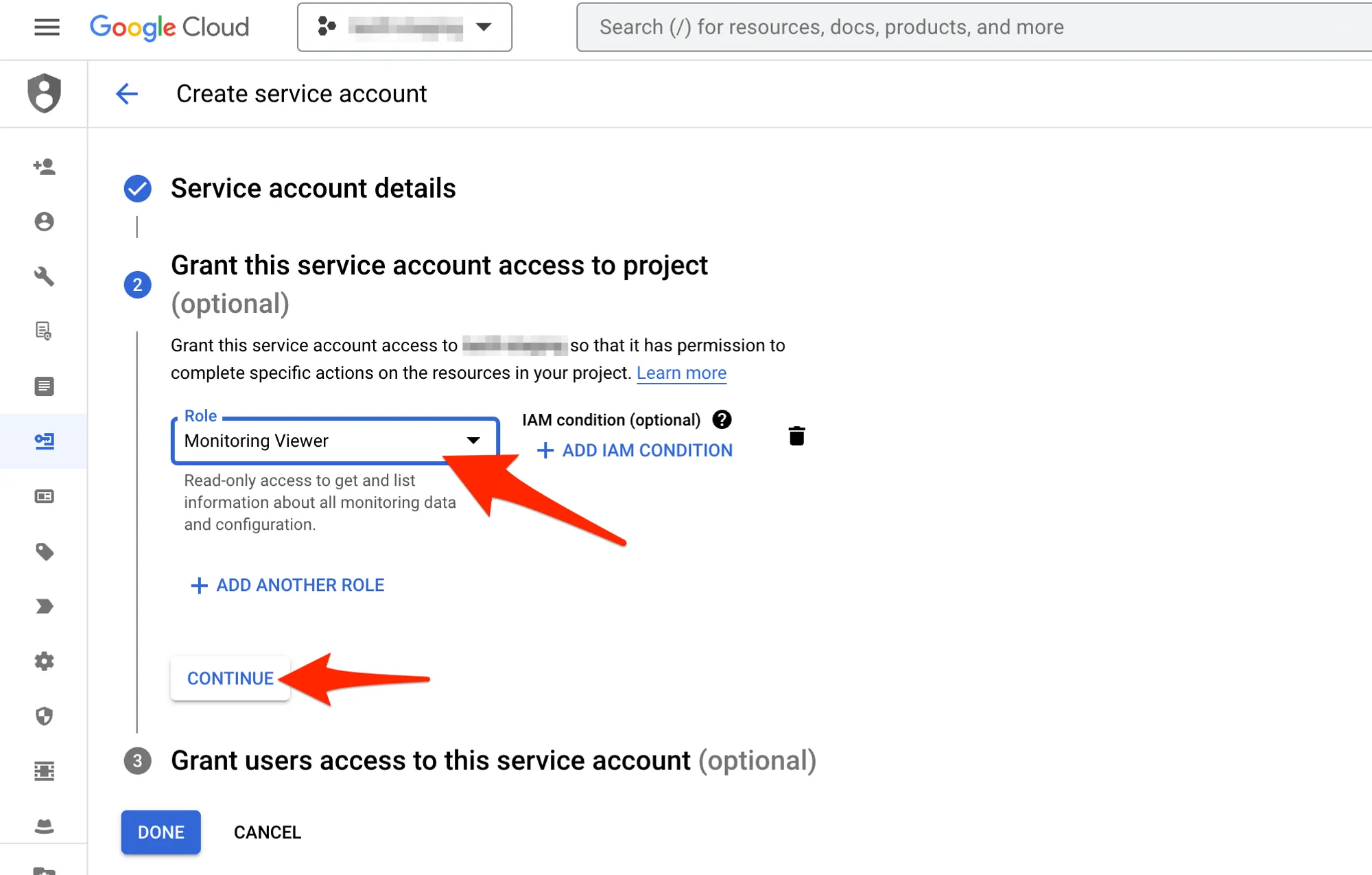Open the Service account details step
Image resolution: width=1372 pixels, height=875 pixels.
coord(313,188)
